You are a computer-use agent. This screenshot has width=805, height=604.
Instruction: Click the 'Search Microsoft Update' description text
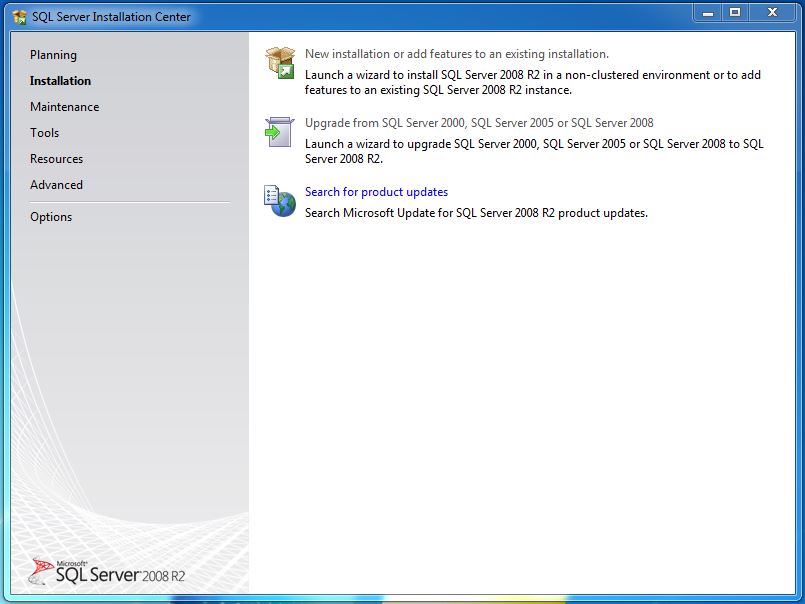(x=476, y=213)
